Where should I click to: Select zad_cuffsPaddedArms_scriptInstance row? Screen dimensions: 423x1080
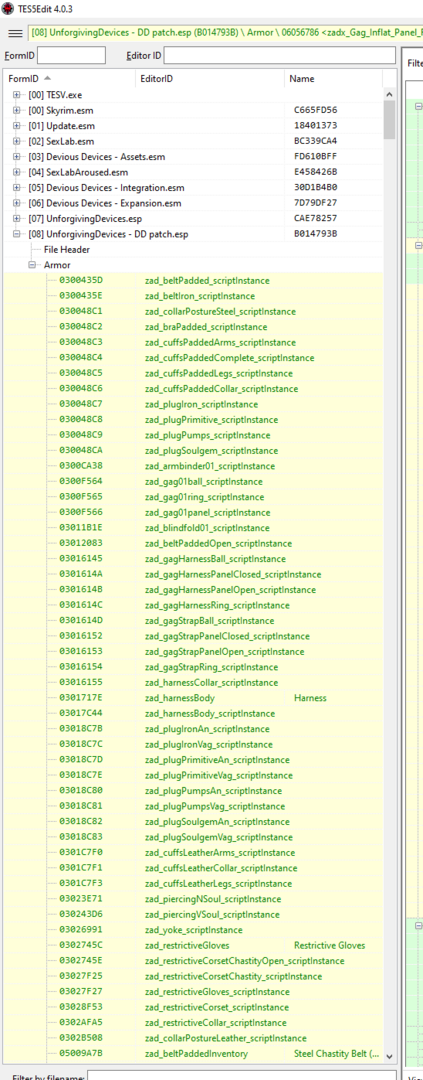point(193,342)
